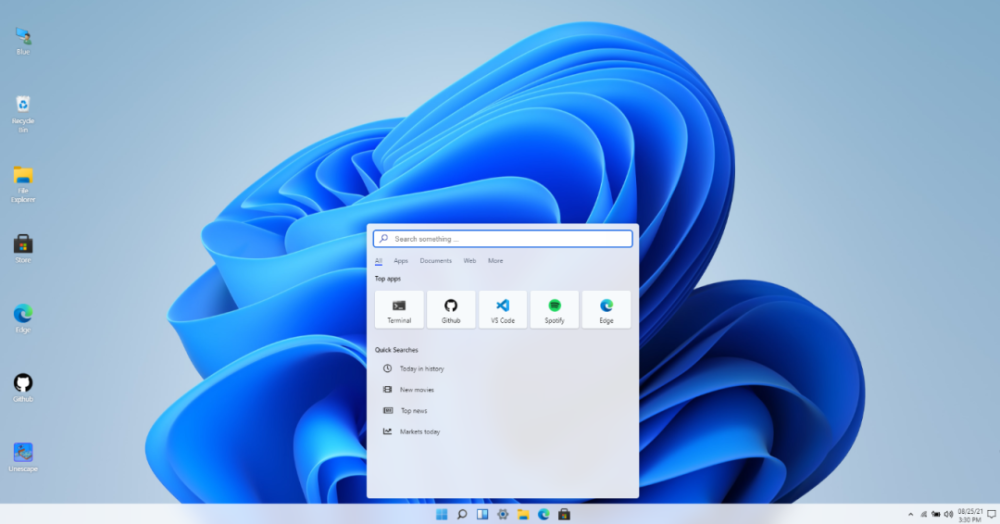Screen dimensions: 1000x524
Task: Open the Widgets panel from the taskbar
Action: (482, 514)
